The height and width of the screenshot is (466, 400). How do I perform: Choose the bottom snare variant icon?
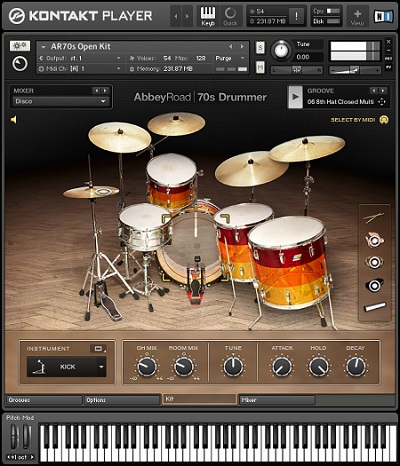374,285
